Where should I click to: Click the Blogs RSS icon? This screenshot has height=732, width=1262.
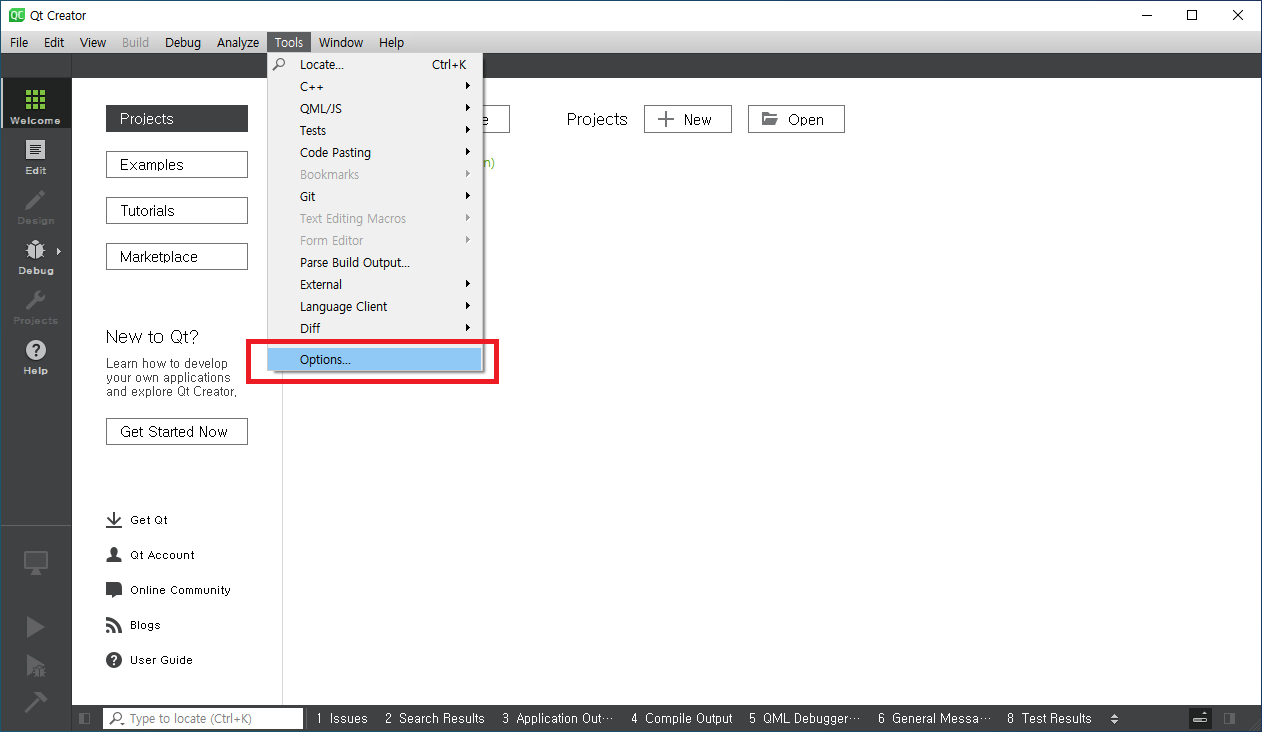coord(114,625)
